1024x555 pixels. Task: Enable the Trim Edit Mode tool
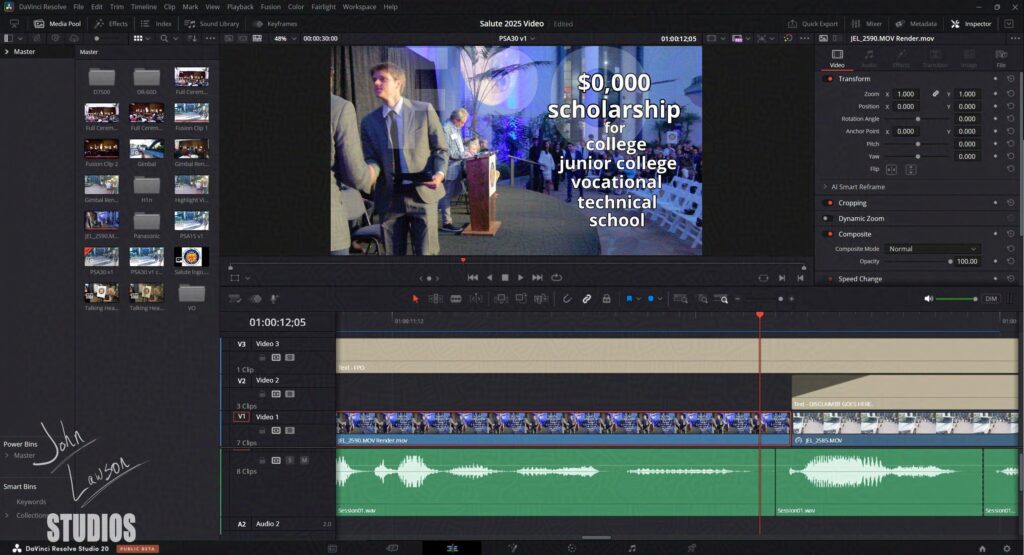(x=436, y=299)
